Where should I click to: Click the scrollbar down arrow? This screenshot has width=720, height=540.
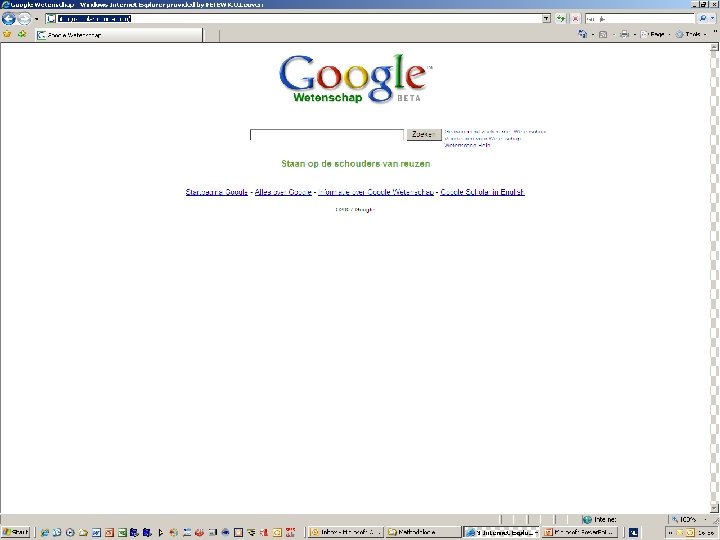click(714, 508)
